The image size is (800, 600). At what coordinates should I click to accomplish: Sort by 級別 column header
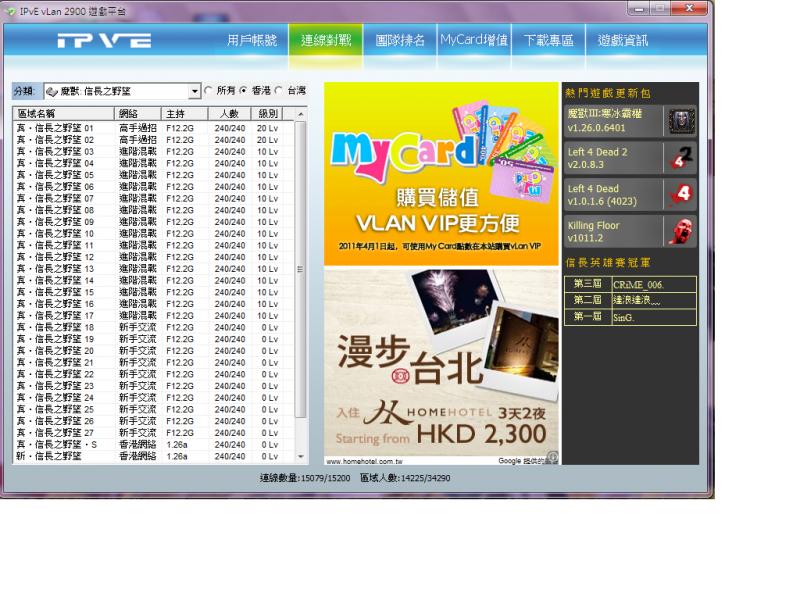pos(267,113)
